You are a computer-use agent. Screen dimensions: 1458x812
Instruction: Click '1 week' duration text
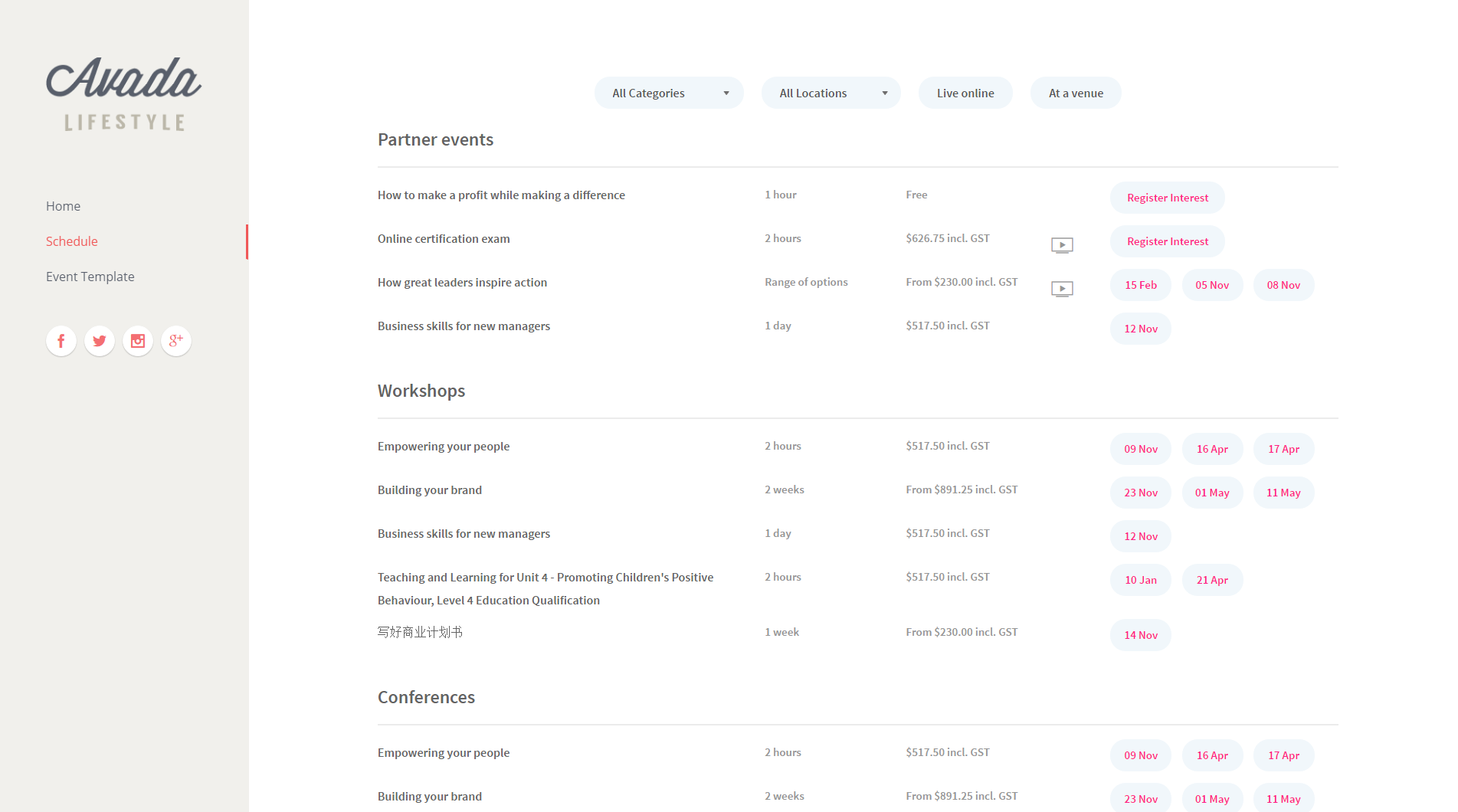click(781, 632)
